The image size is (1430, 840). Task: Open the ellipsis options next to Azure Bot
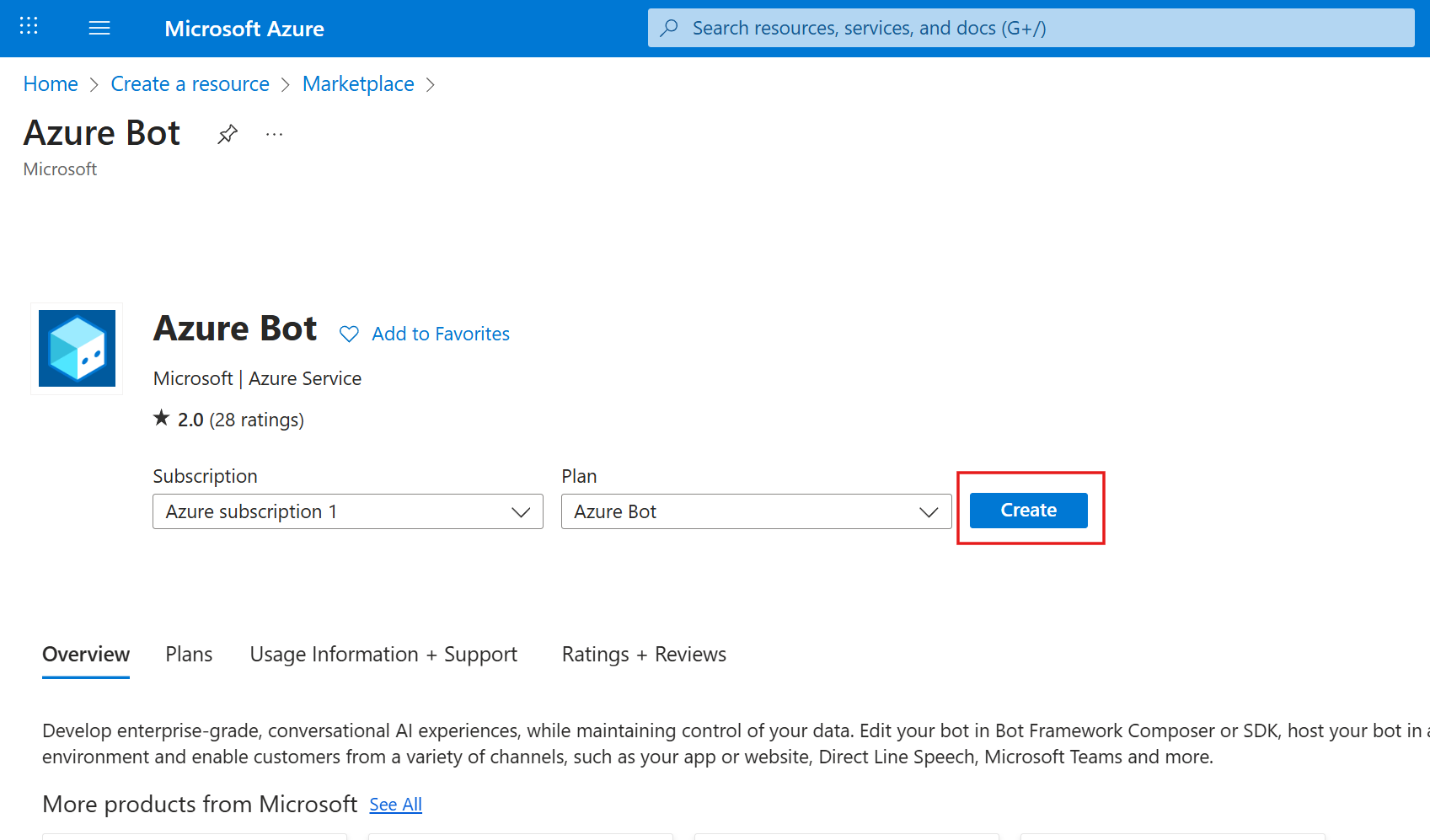coord(273,134)
